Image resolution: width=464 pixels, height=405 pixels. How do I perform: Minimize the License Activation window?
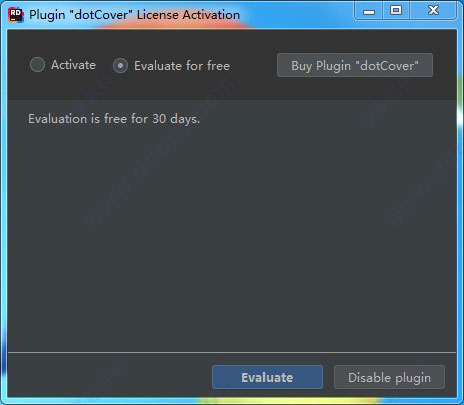click(369, 11)
